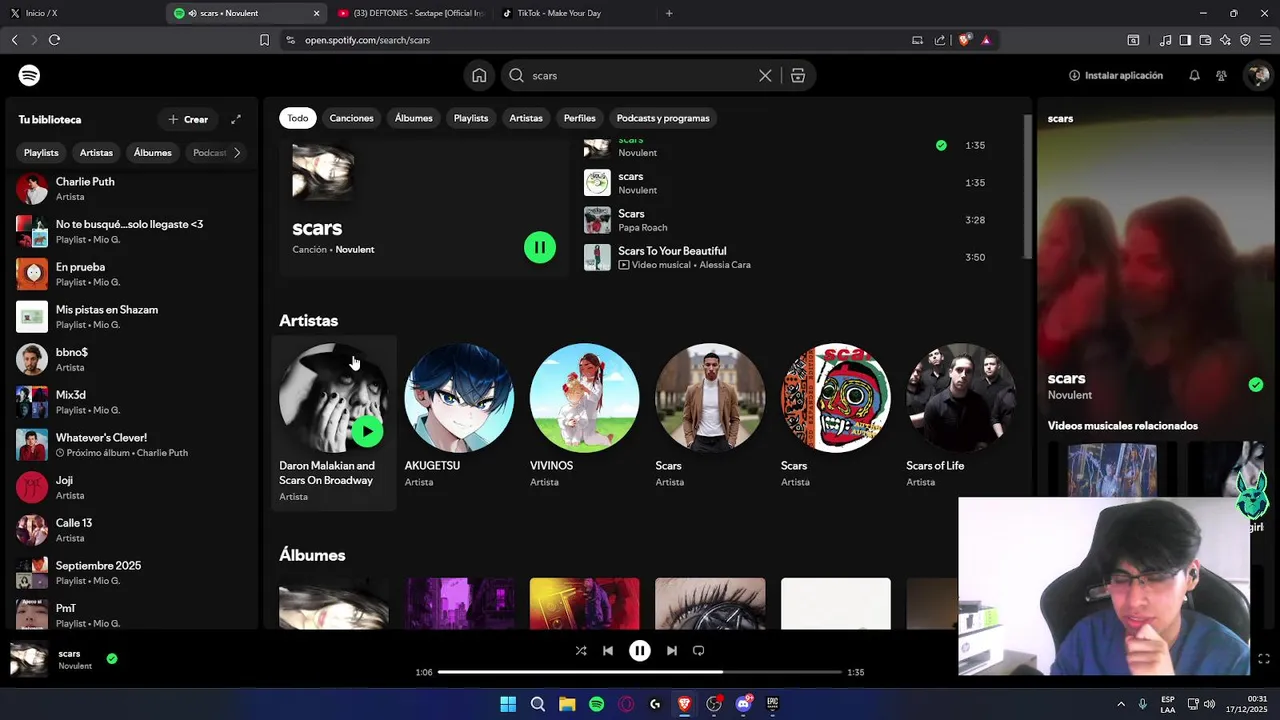This screenshot has width=1280, height=720.
Task: Open the Brave VPN shield icon
Action: click(1245, 40)
